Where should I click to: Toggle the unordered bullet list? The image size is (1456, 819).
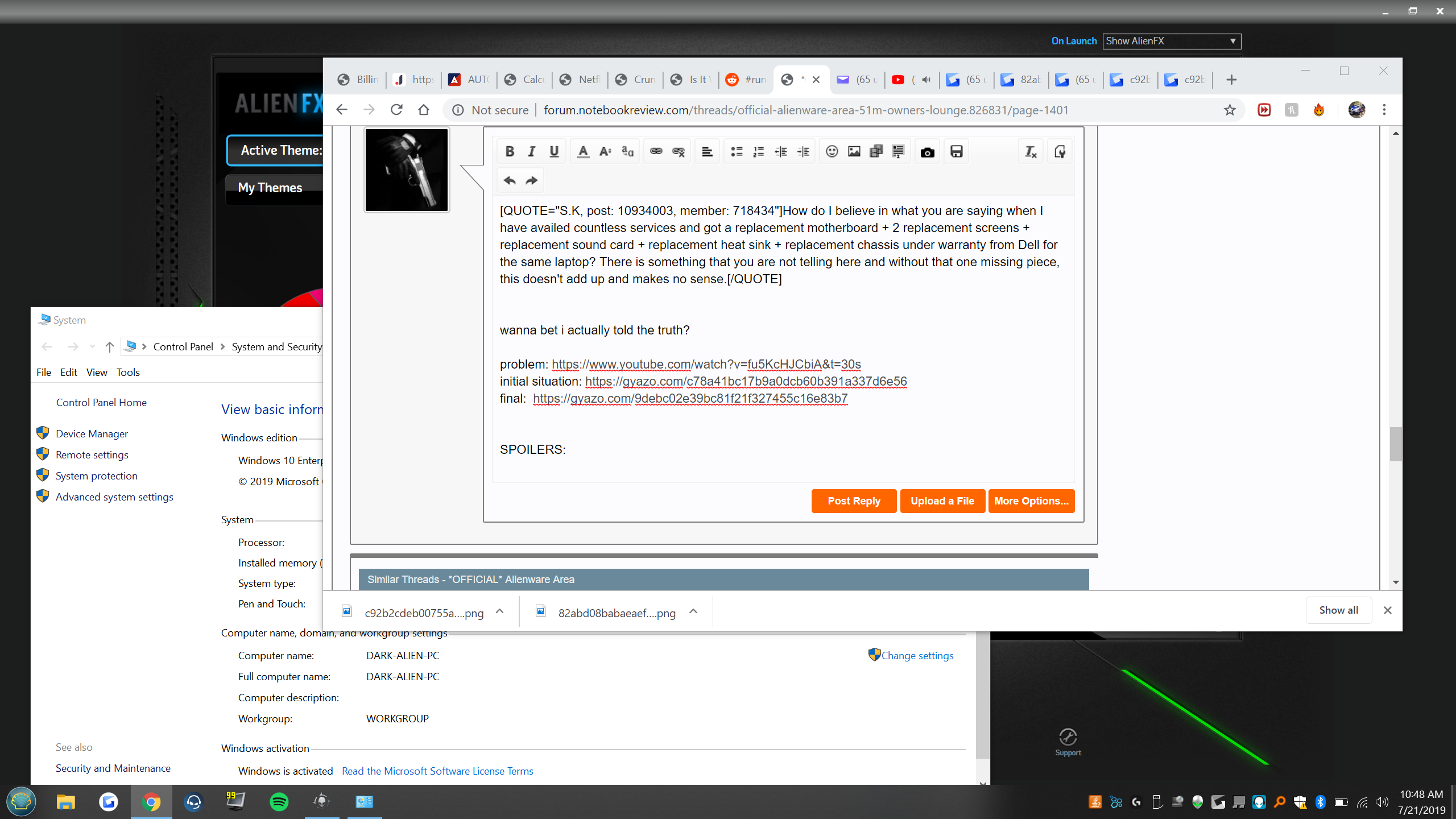click(737, 151)
